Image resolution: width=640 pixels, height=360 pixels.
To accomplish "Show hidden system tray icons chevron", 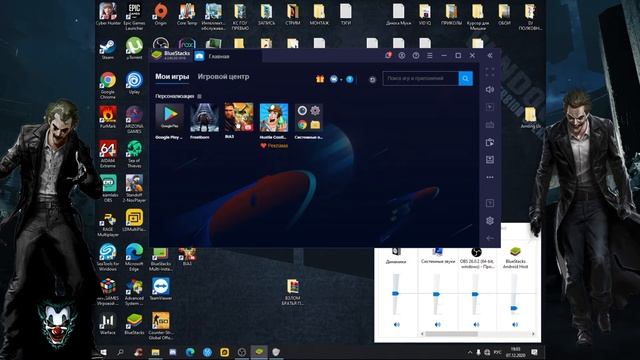I will click(x=469, y=352).
